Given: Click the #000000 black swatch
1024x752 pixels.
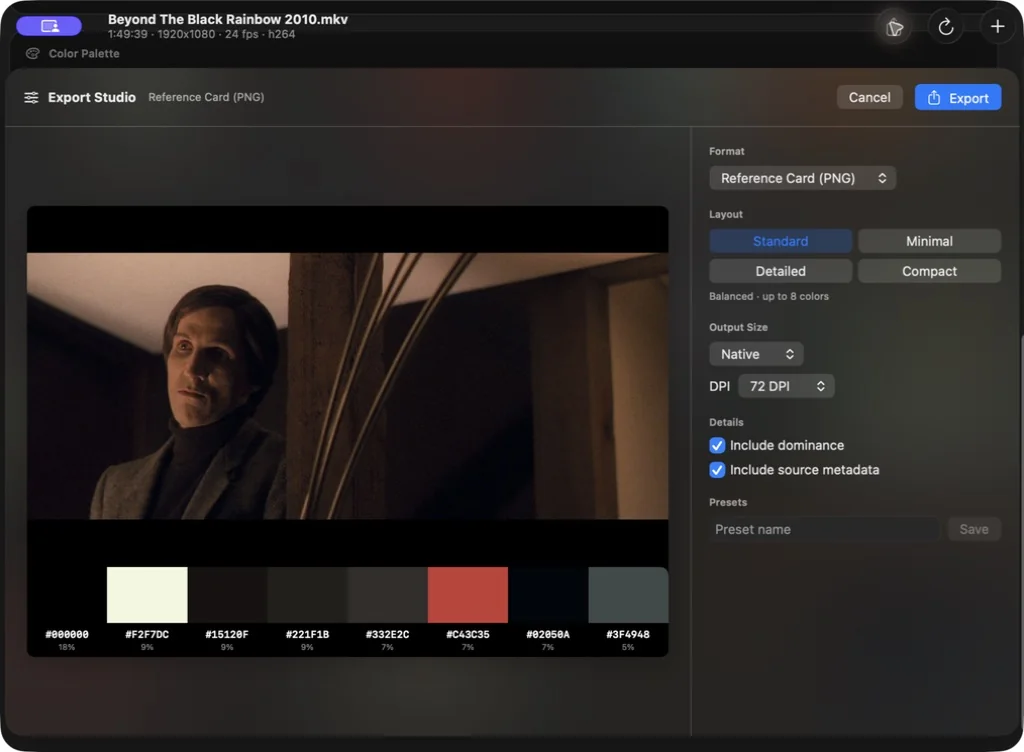Looking at the screenshot, I should pyautogui.click(x=67, y=595).
